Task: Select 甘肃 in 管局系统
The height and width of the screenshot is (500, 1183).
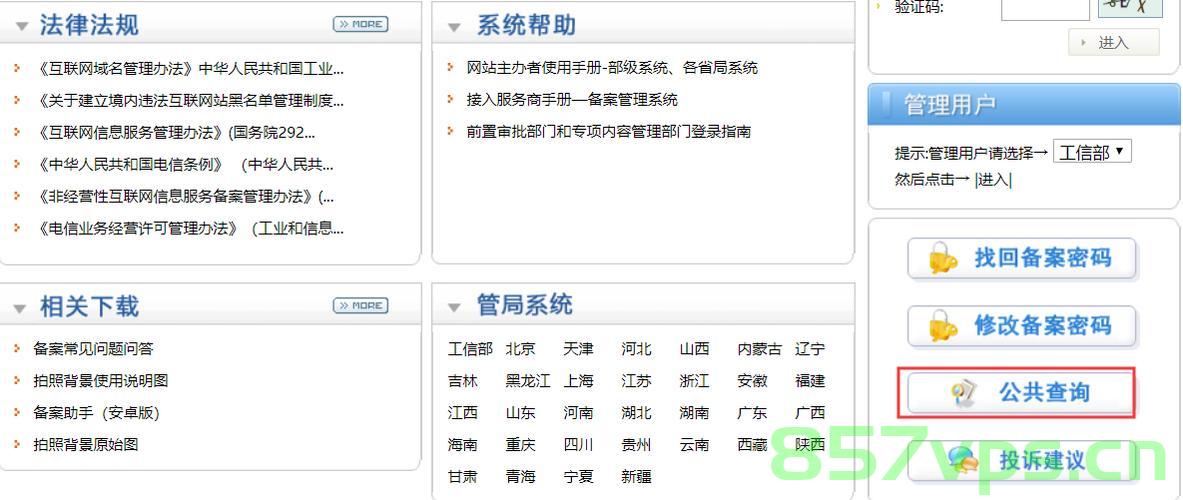Action: (462, 477)
